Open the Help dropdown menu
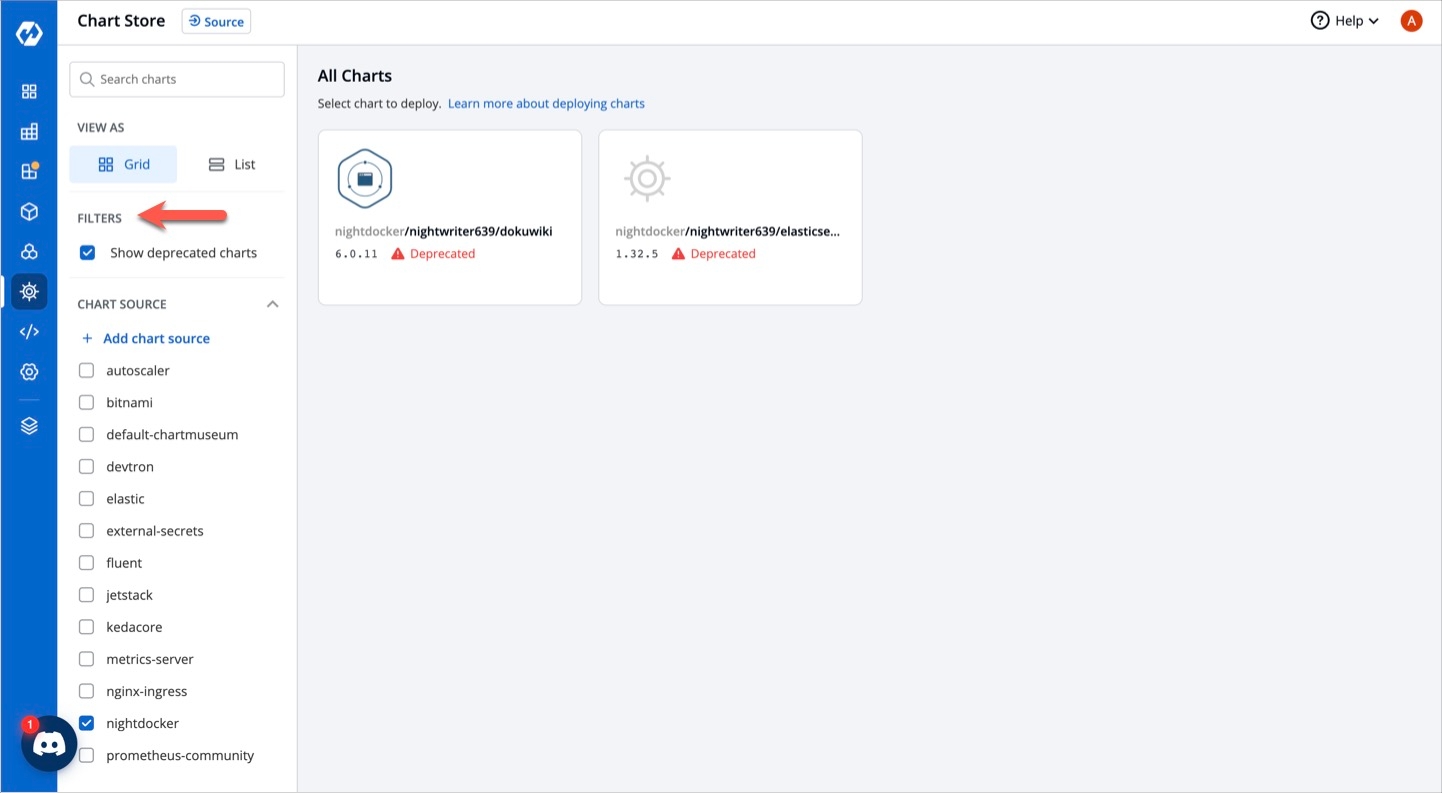 (x=1345, y=21)
